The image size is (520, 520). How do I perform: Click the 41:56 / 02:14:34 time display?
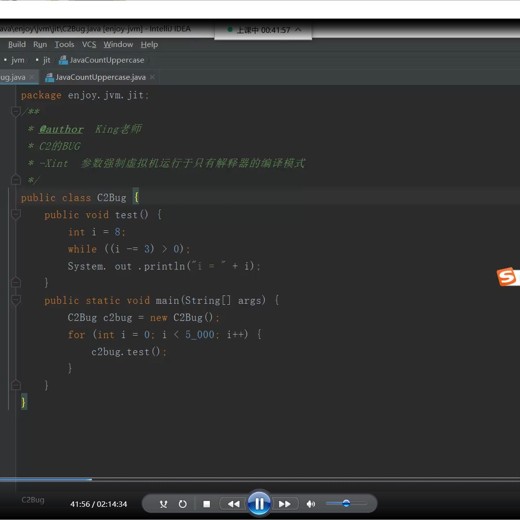pyautogui.click(x=98, y=504)
